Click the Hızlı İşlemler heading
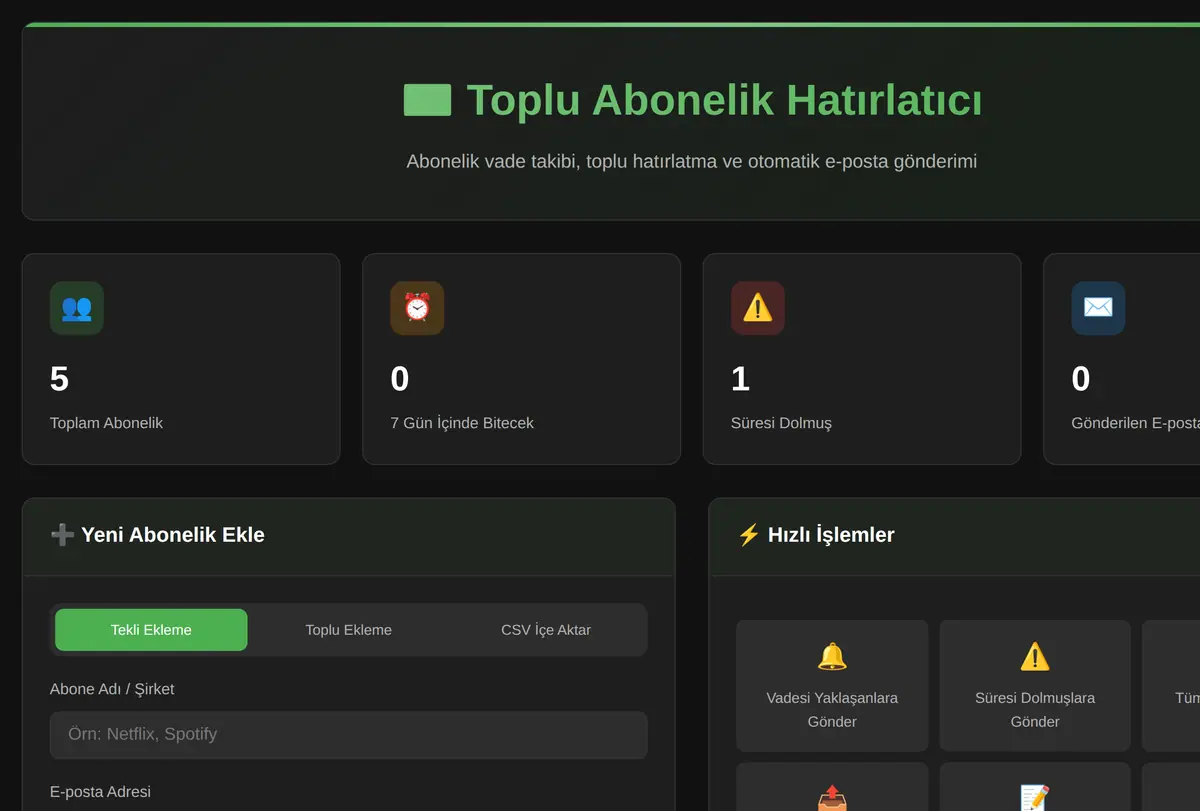1200x811 pixels. pyautogui.click(x=831, y=535)
